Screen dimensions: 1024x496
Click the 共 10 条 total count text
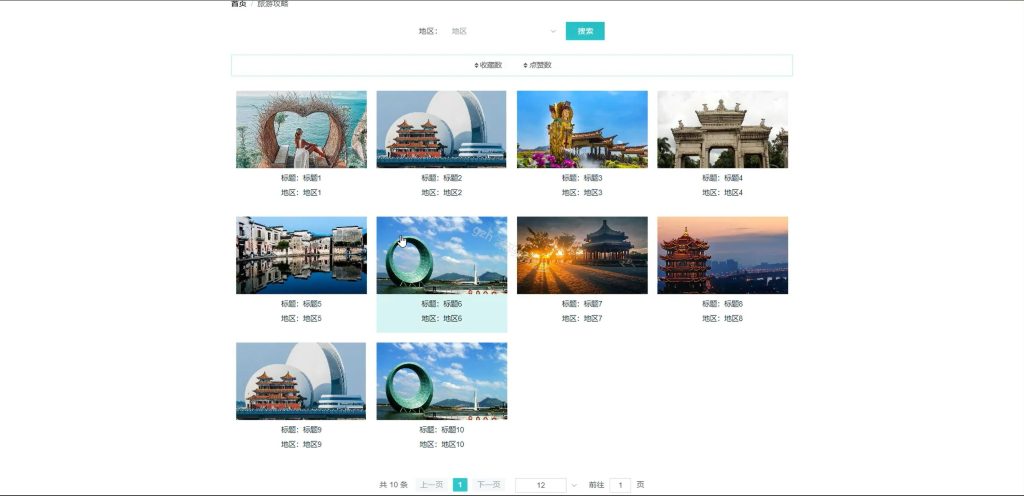point(393,485)
